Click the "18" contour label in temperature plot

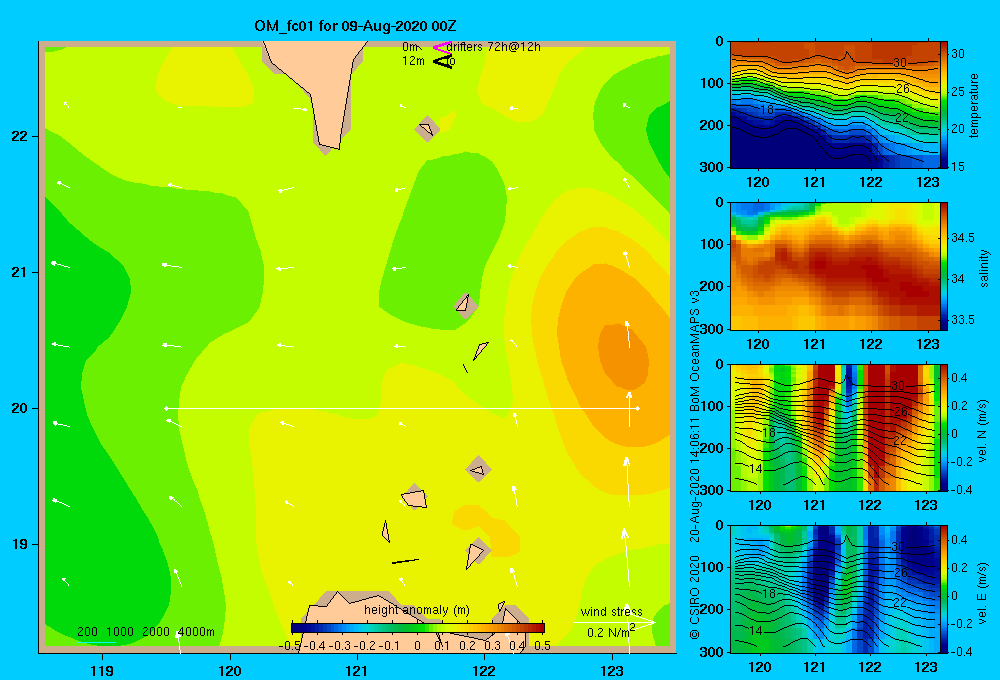(x=767, y=110)
